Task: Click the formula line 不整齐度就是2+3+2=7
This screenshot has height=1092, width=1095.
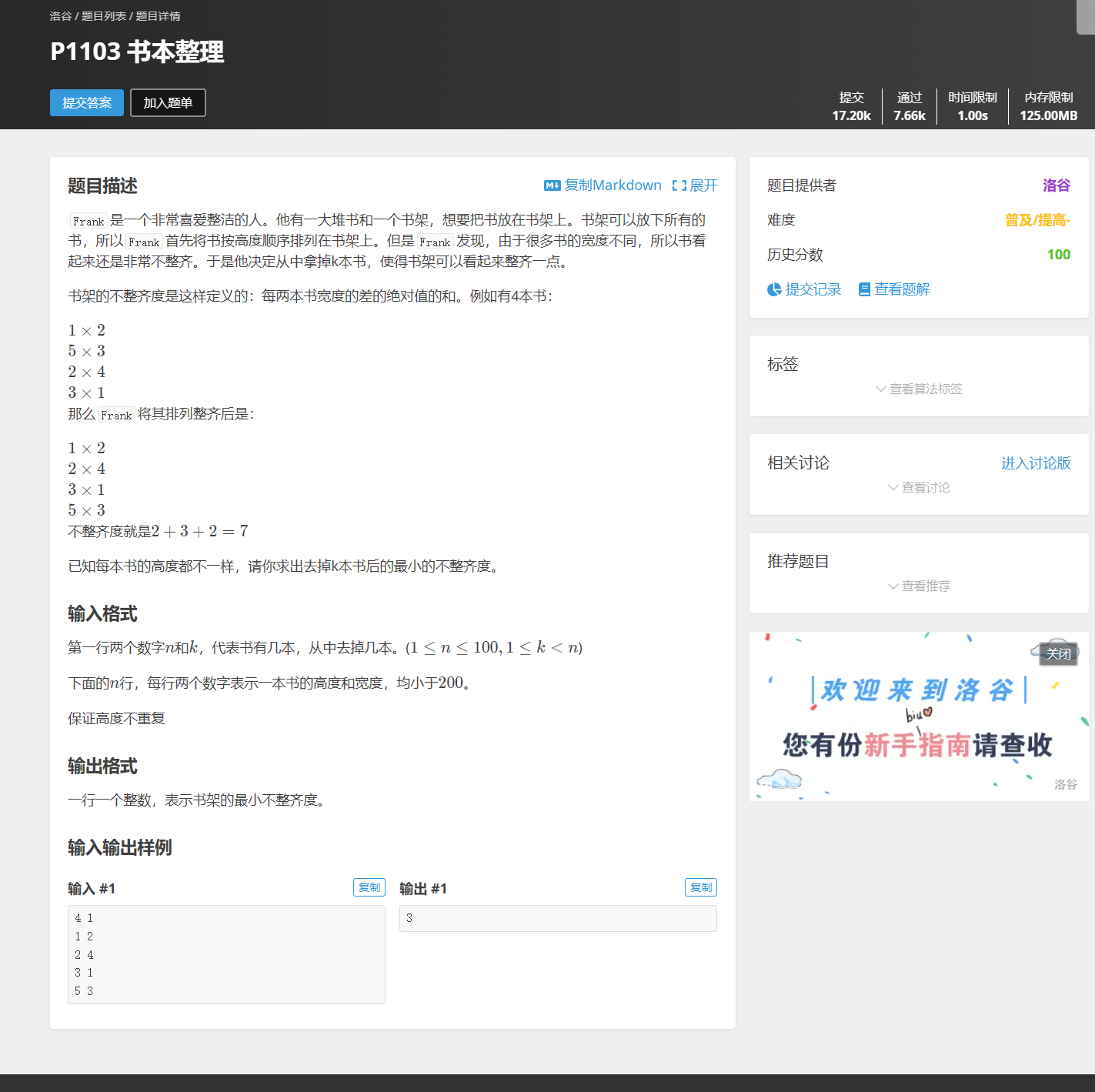Action: pos(158,532)
